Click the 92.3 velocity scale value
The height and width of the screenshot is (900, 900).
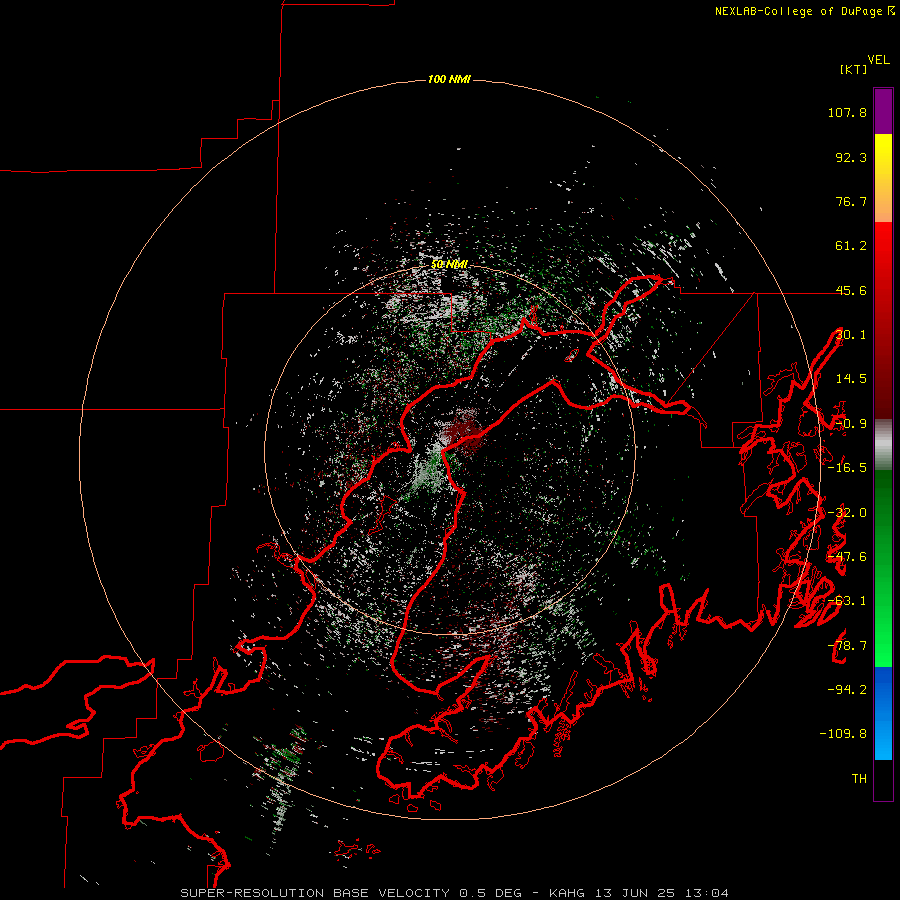tap(851, 157)
